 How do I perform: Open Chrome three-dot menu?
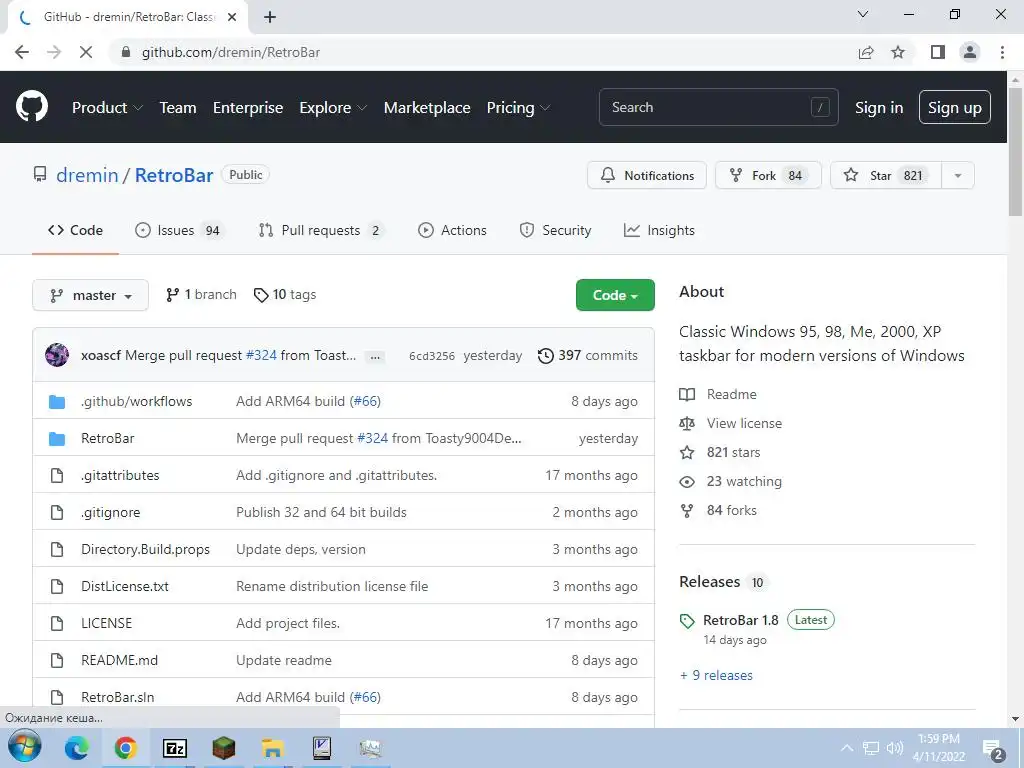pyautogui.click(x=1002, y=52)
